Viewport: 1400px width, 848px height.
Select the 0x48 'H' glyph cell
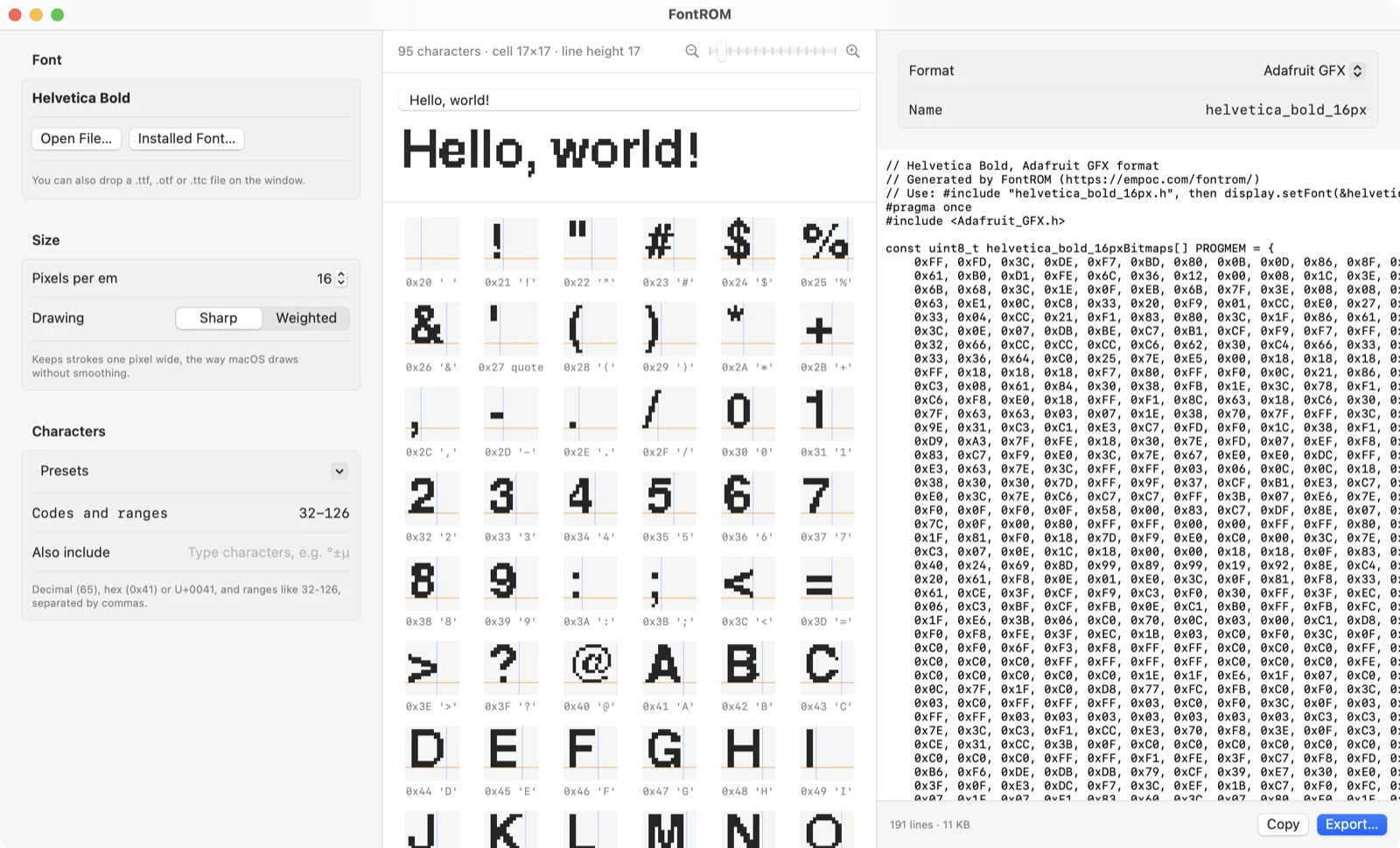[x=748, y=762]
